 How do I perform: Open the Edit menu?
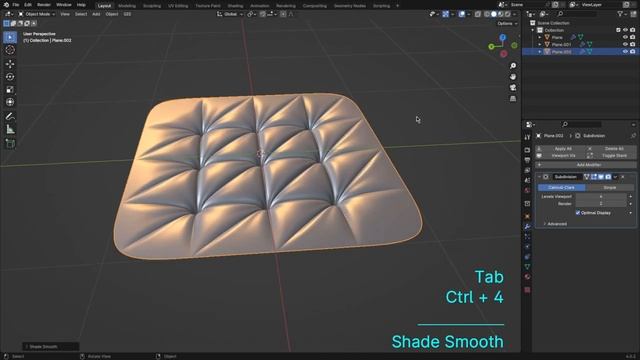[28, 5]
